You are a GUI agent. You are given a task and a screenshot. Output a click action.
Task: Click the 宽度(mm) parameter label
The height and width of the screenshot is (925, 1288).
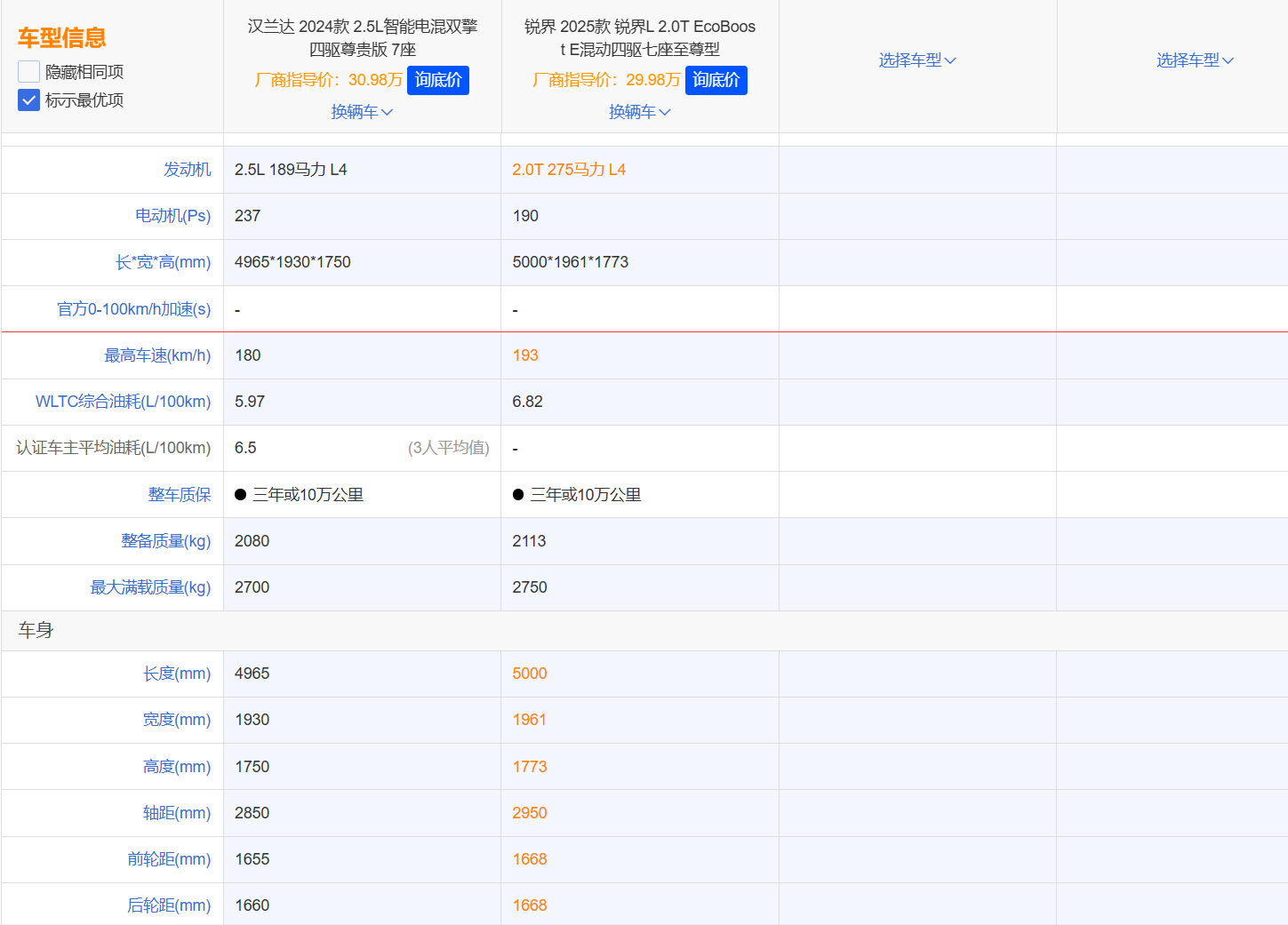[x=177, y=720]
